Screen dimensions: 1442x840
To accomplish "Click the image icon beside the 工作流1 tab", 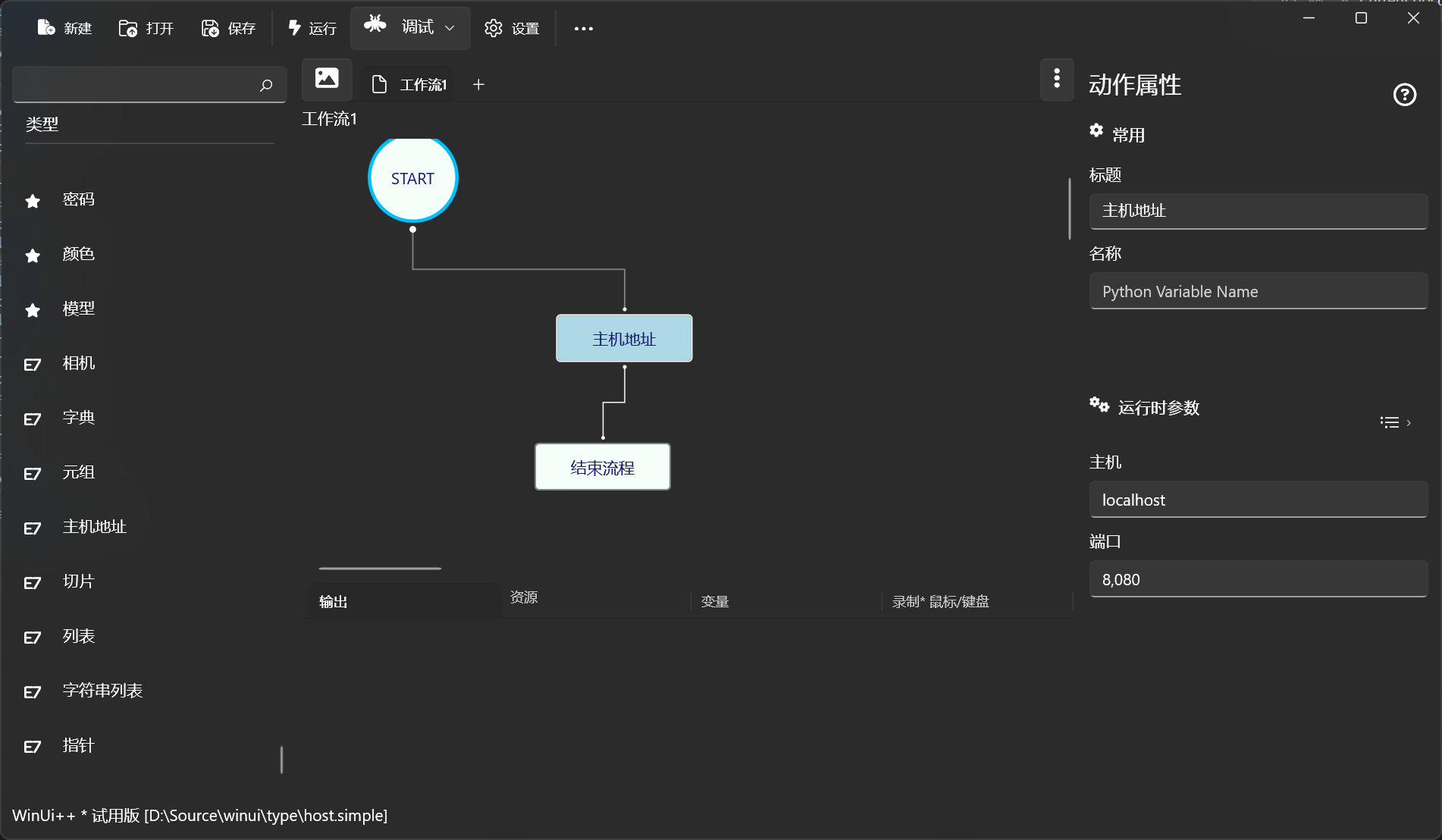I will pos(327,79).
